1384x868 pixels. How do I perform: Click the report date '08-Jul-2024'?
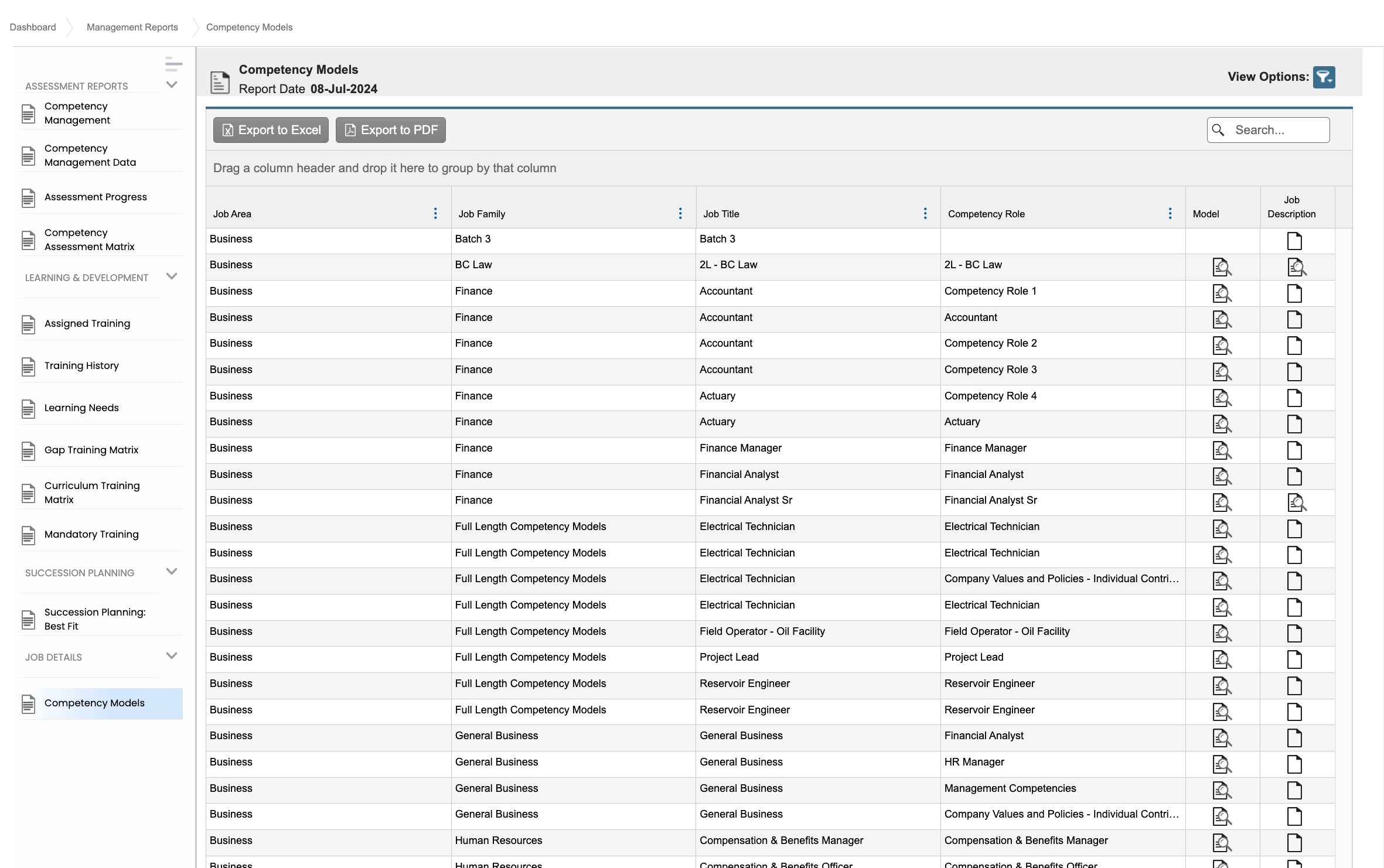click(x=344, y=89)
